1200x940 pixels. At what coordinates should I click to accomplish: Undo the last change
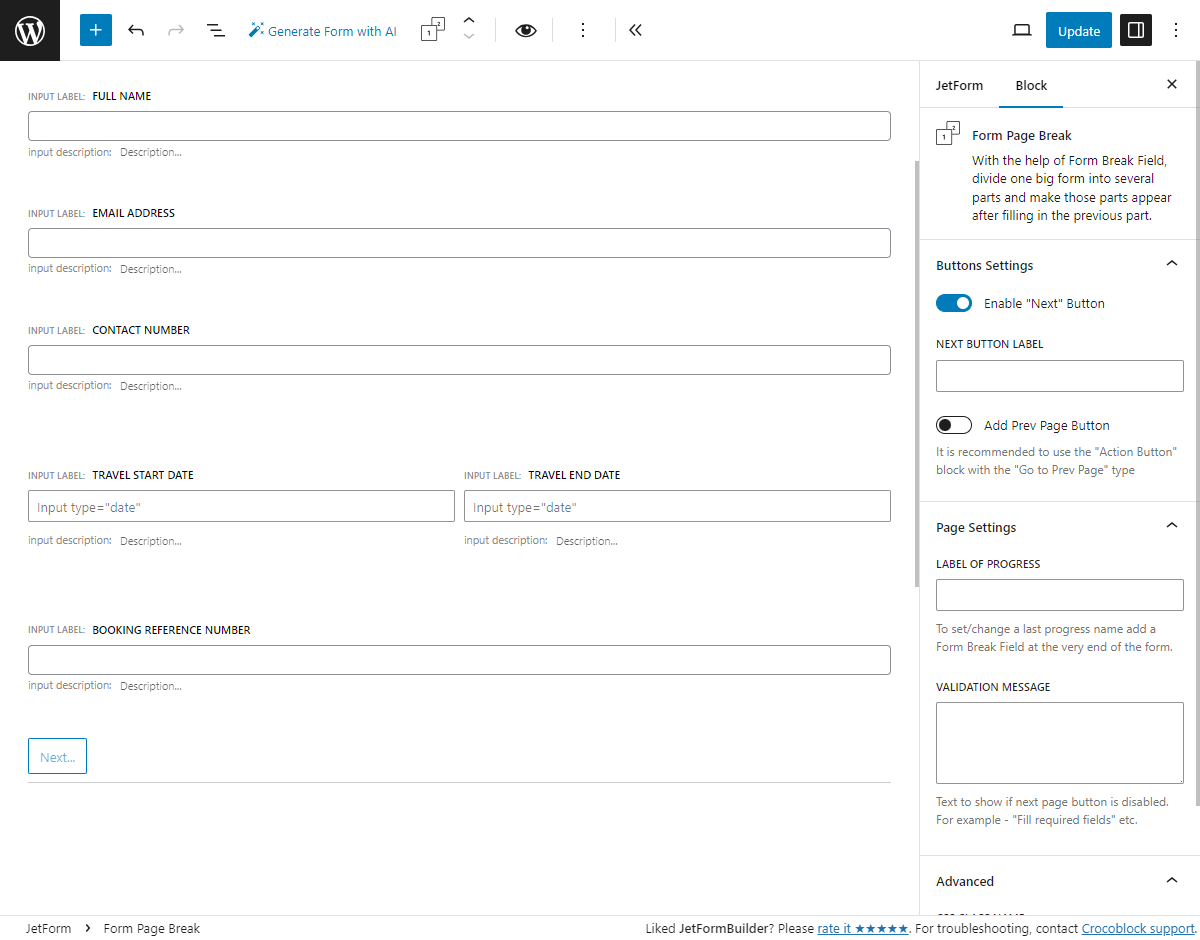(136, 30)
